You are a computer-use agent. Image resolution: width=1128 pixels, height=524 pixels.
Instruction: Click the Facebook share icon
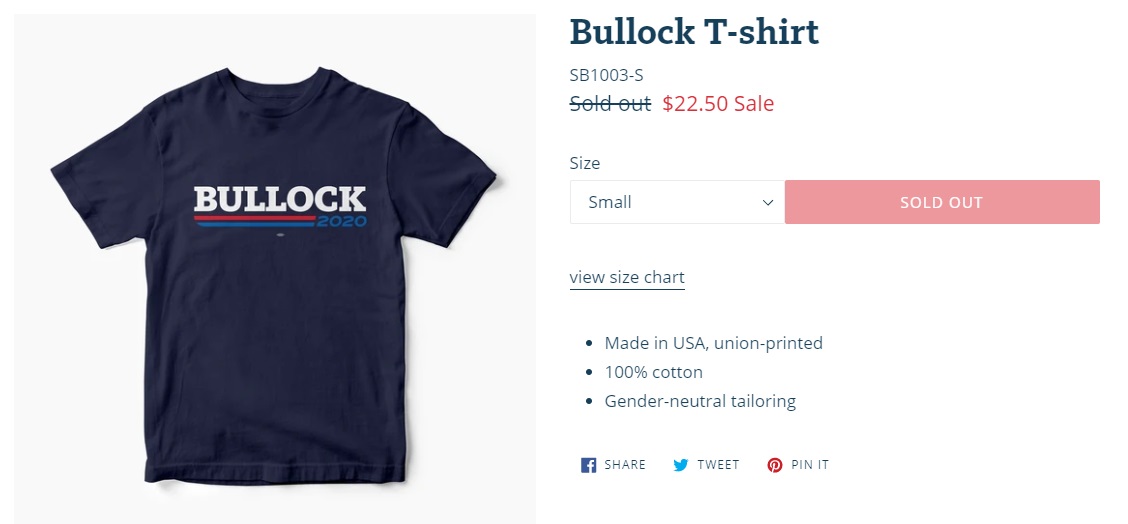tap(588, 465)
